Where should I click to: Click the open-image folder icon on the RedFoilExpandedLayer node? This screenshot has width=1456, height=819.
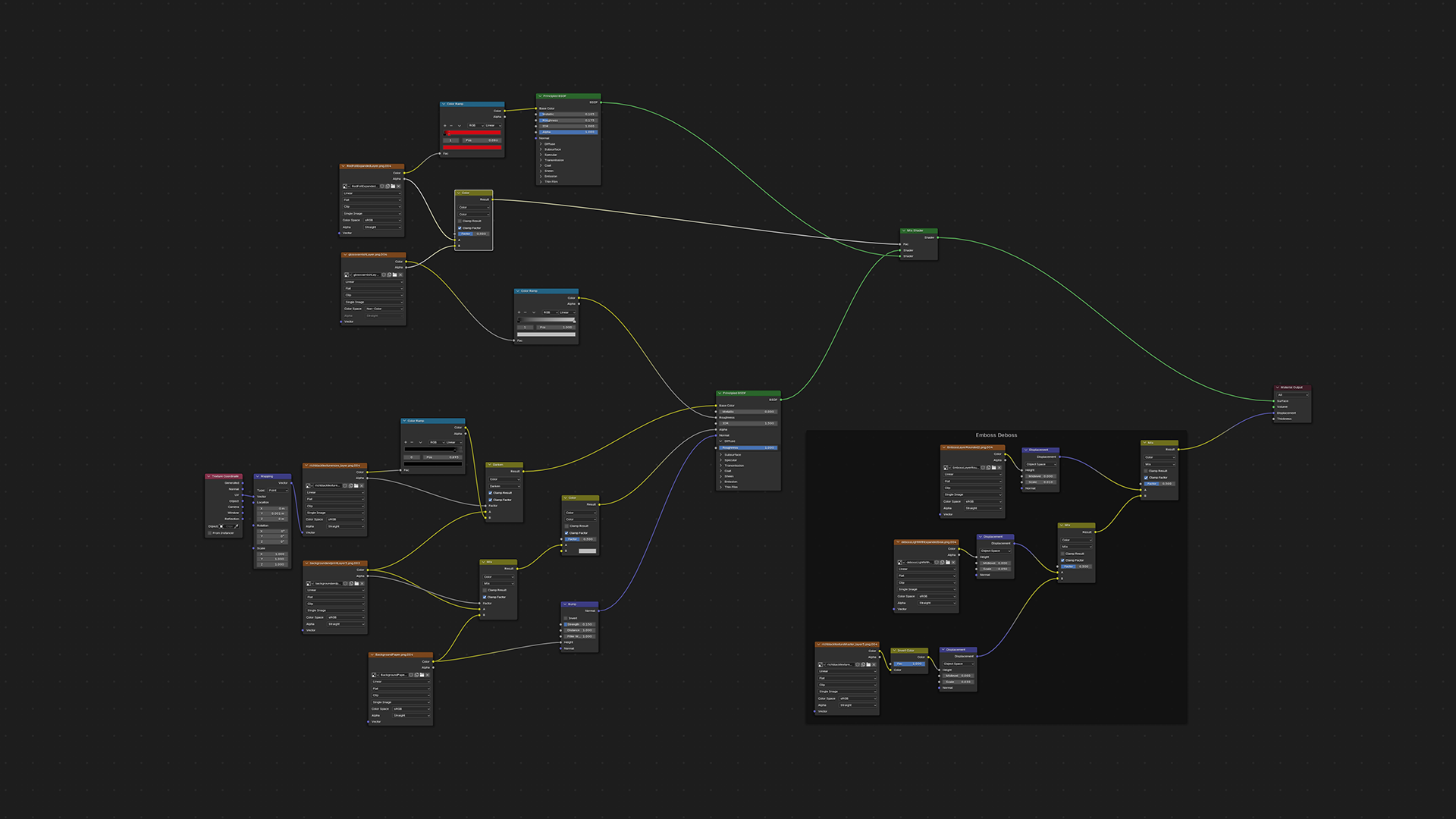coord(393,186)
